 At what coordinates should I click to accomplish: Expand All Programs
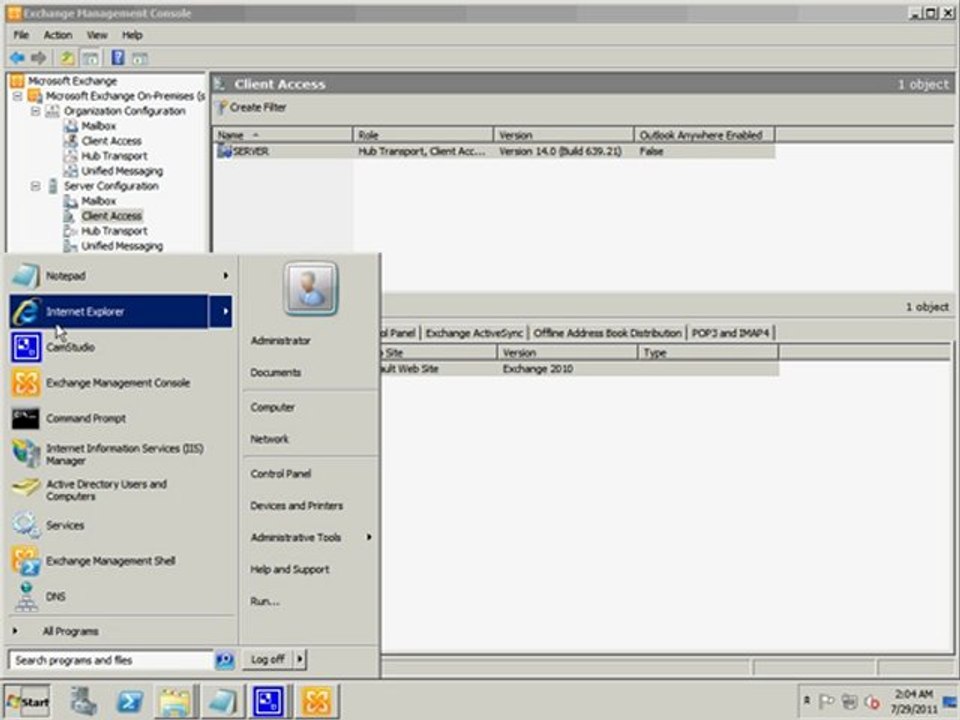[70, 631]
